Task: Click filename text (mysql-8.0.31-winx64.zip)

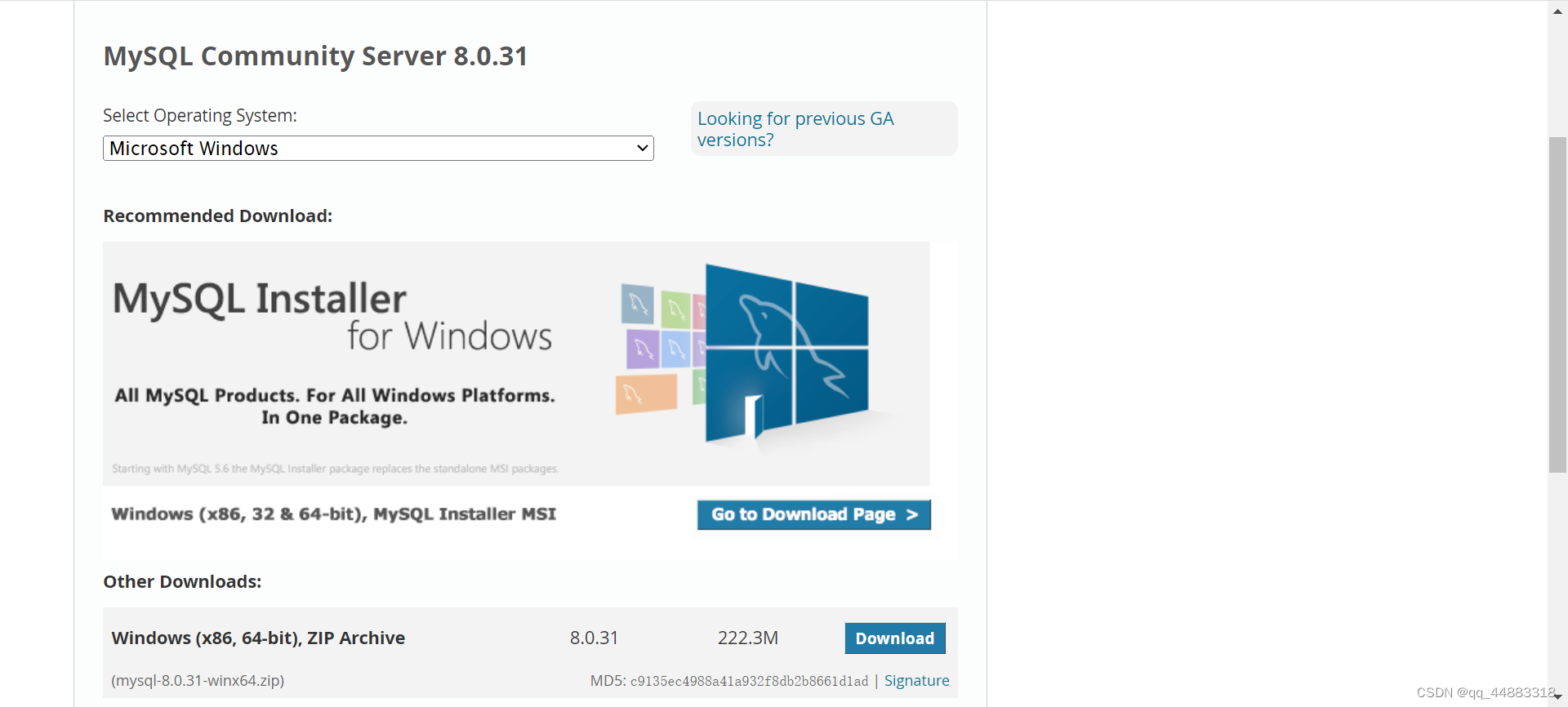Action: 198,680
